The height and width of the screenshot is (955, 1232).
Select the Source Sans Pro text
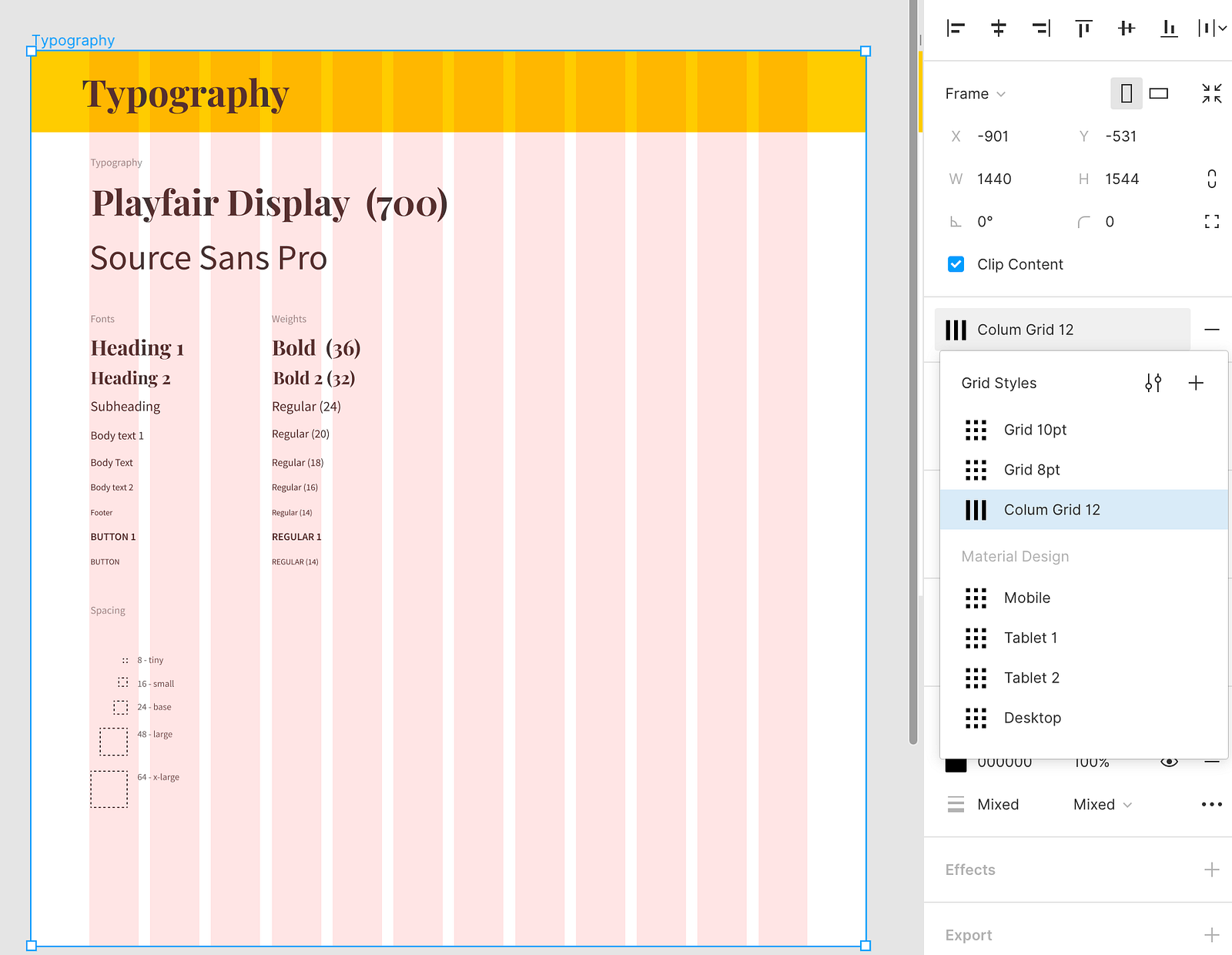coord(209,259)
